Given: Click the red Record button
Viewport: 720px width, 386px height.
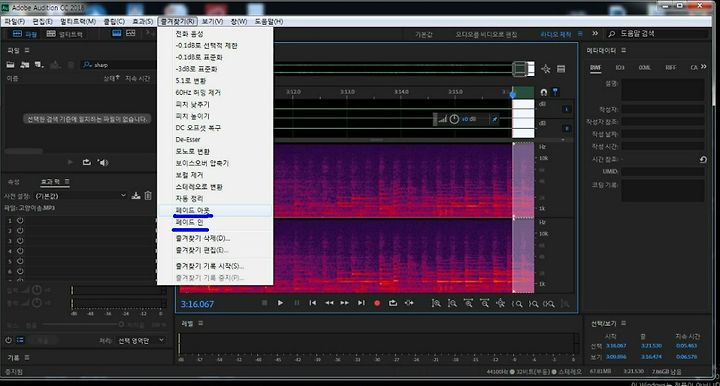Looking at the screenshot, I should pyautogui.click(x=377, y=303).
